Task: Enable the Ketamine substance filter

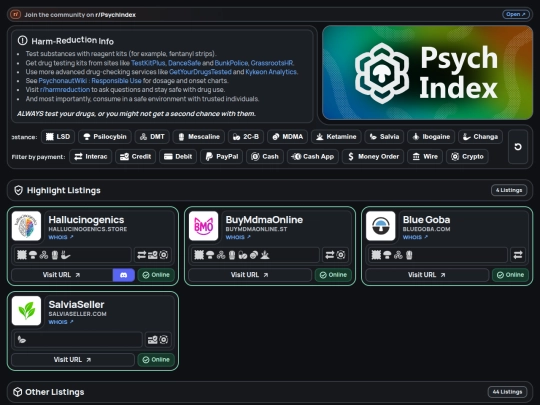Action: 336,137
